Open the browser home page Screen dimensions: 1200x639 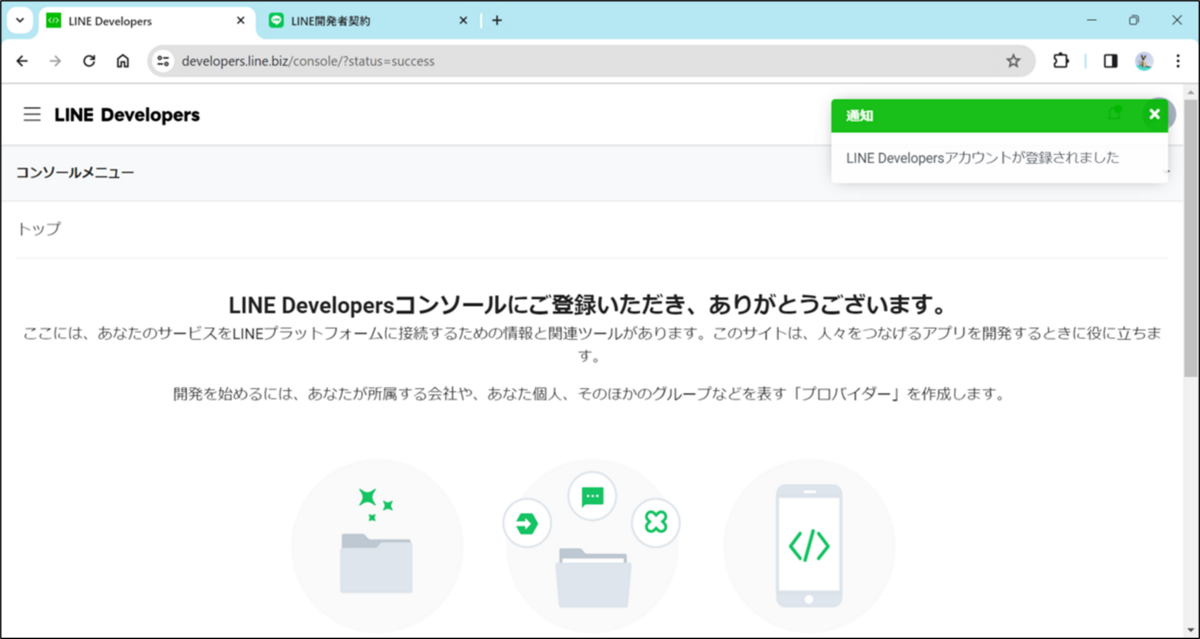tap(122, 61)
